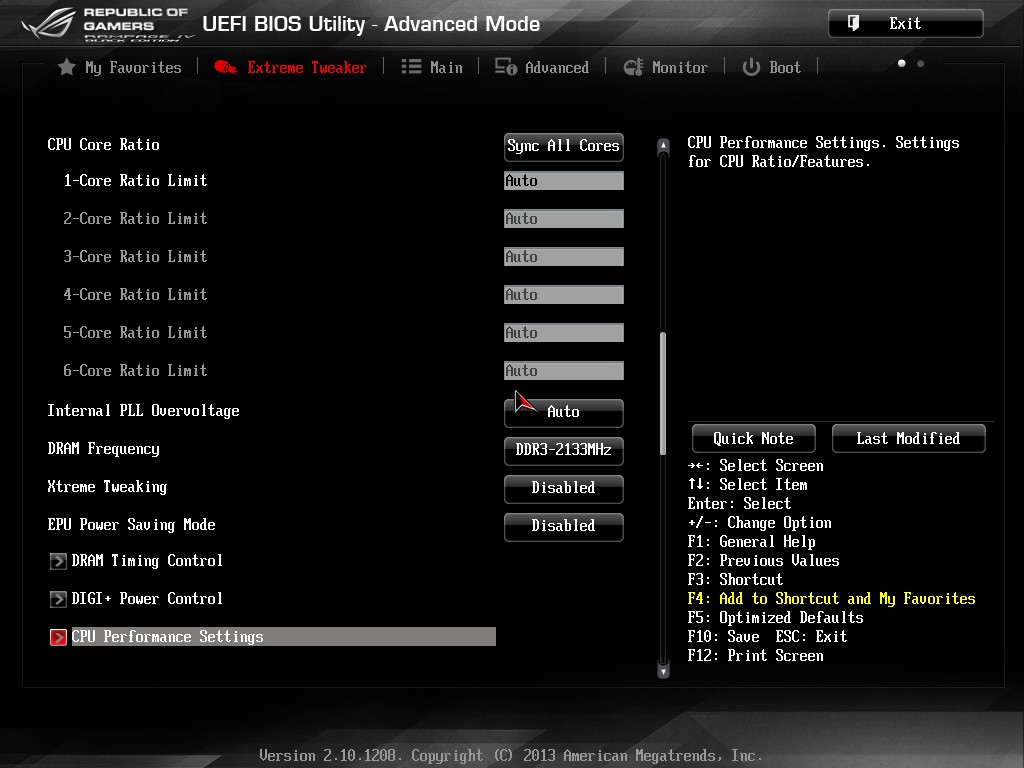Click the Exit button

click(905, 24)
